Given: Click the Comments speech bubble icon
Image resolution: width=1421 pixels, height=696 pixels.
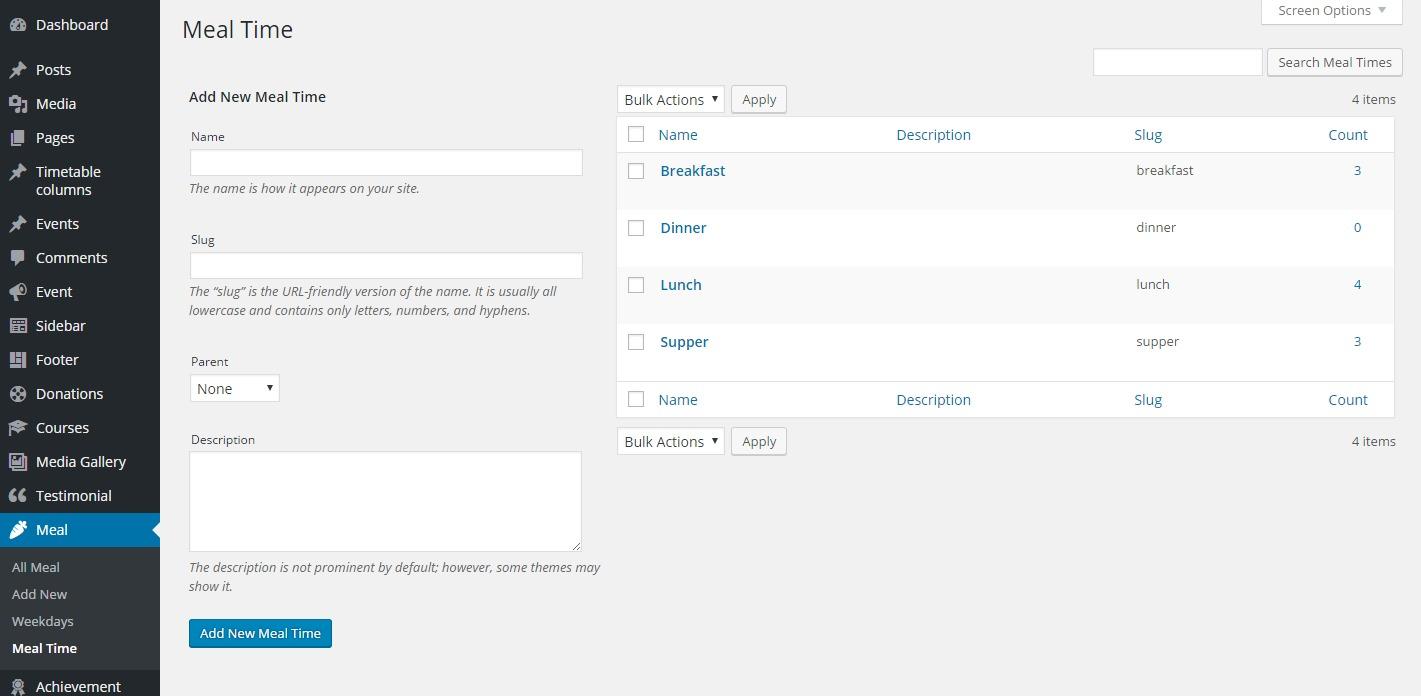Looking at the screenshot, I should pyautogui.click(x=17, y=258).
